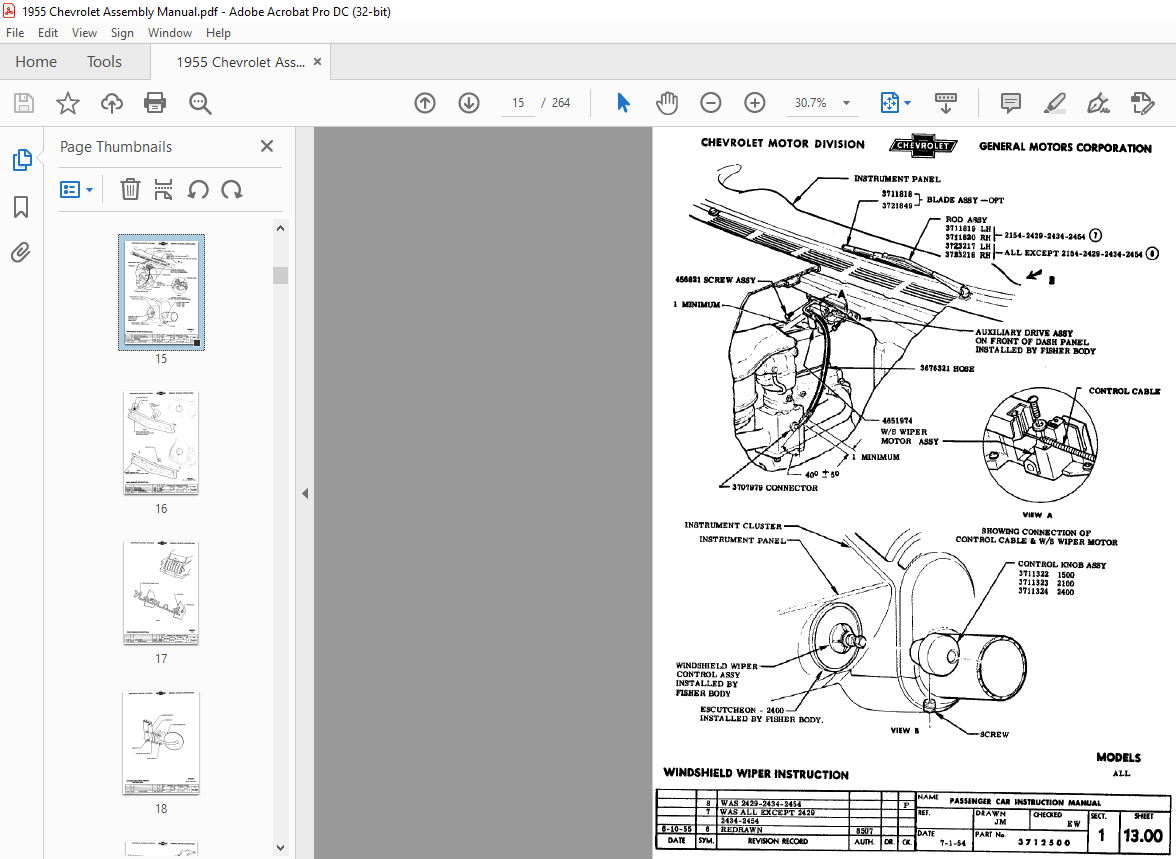The width and height of the screenshot is (1176, 859).
Task: Select the Highlight text tool
Action: pyautogui.click(x=1054, y=103)
